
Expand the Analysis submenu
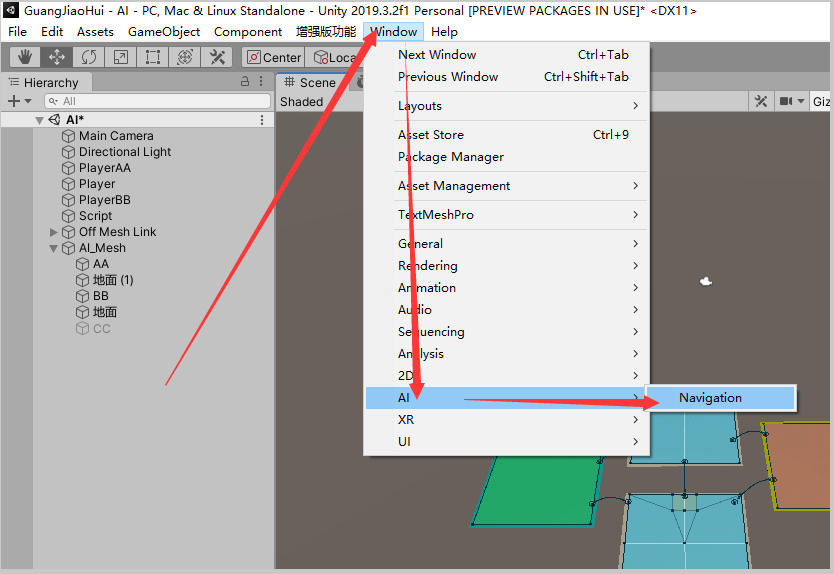pos(506,354)
